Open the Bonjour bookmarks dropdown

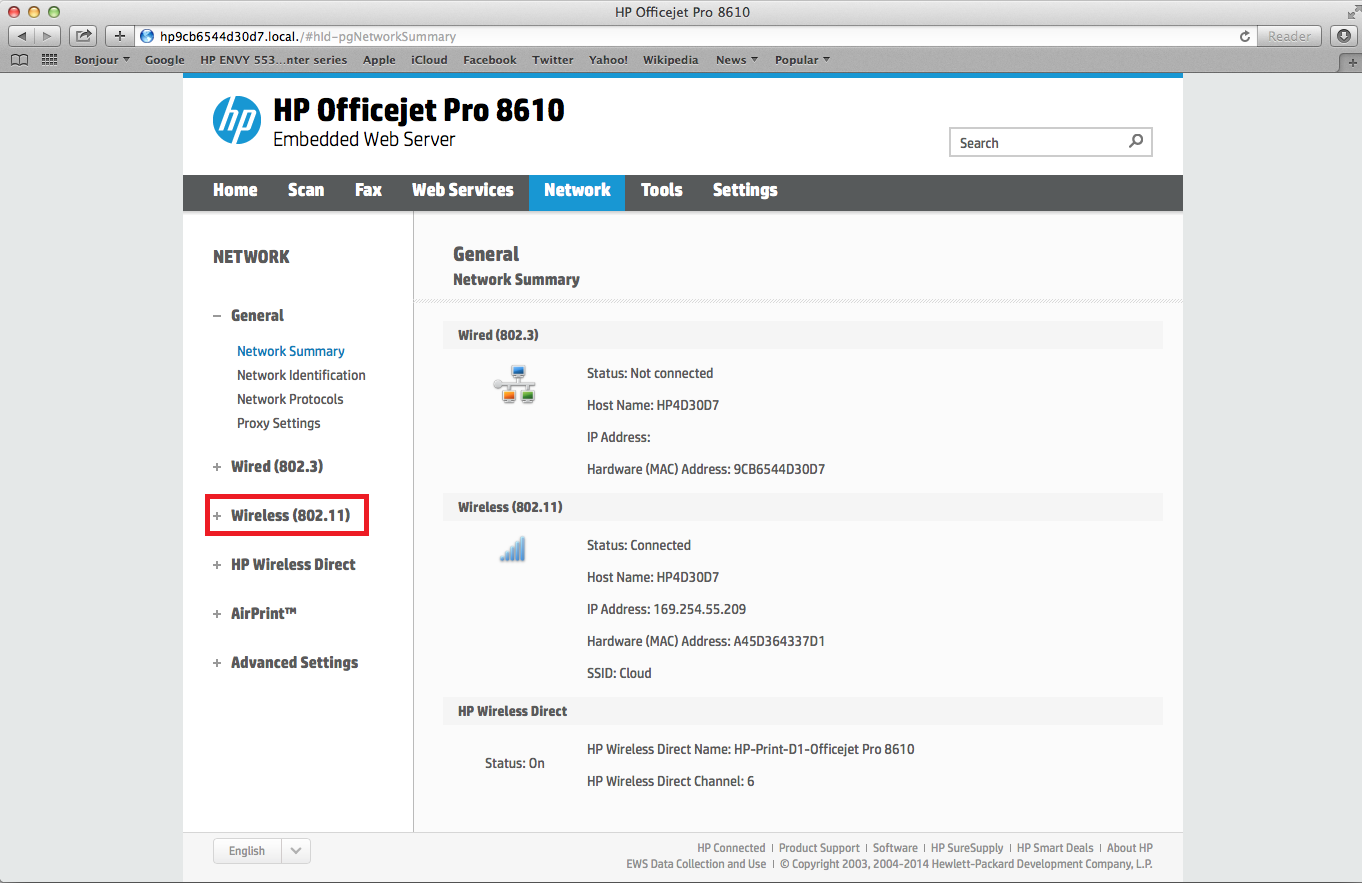coord(102,60)
